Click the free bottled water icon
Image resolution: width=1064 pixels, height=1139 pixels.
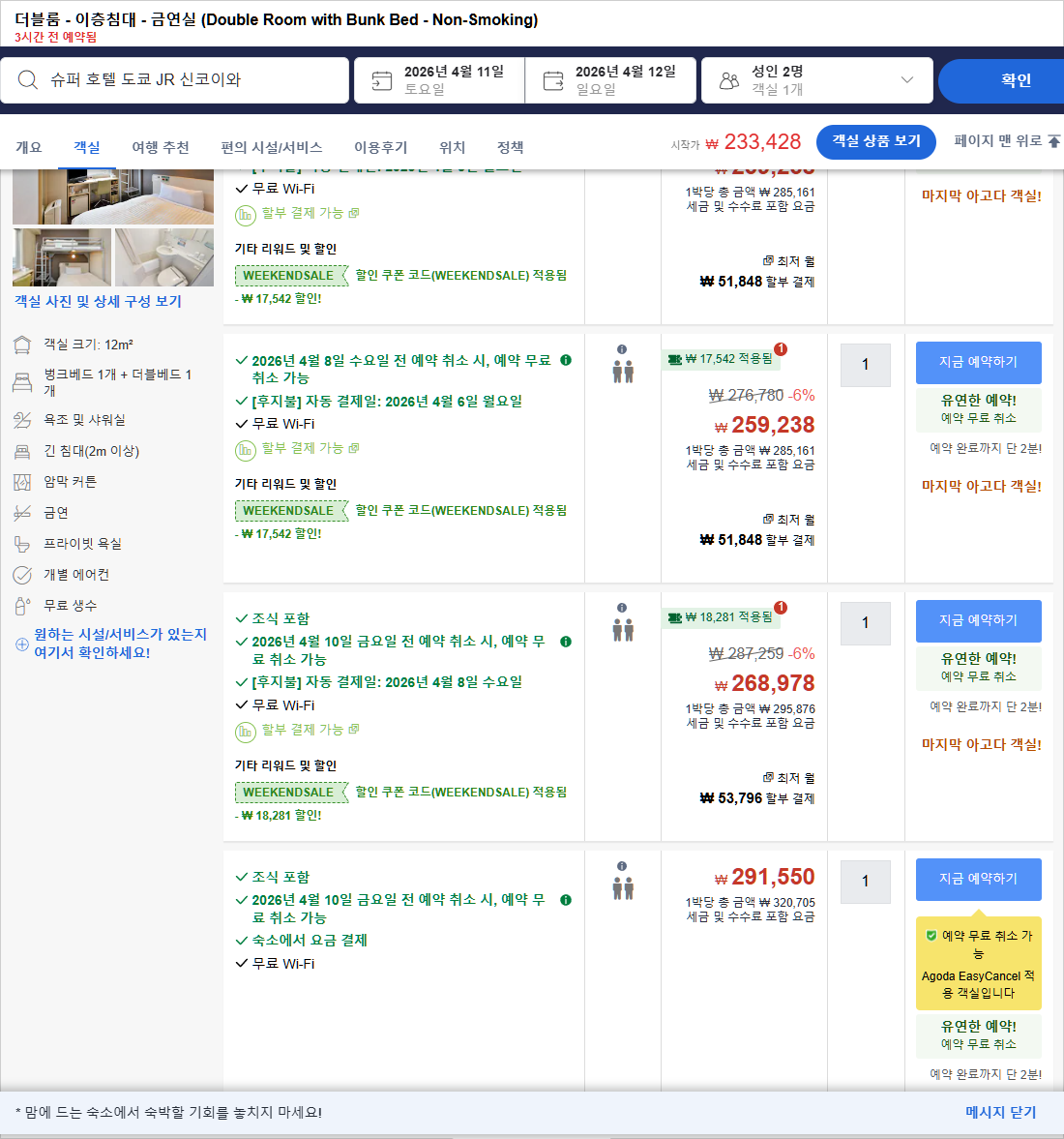coord(22,606)
